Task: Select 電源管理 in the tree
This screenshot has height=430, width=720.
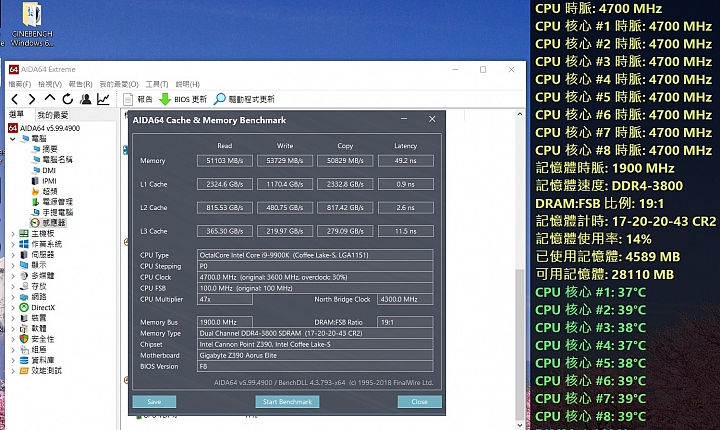Action: click(x=57, y=202)
